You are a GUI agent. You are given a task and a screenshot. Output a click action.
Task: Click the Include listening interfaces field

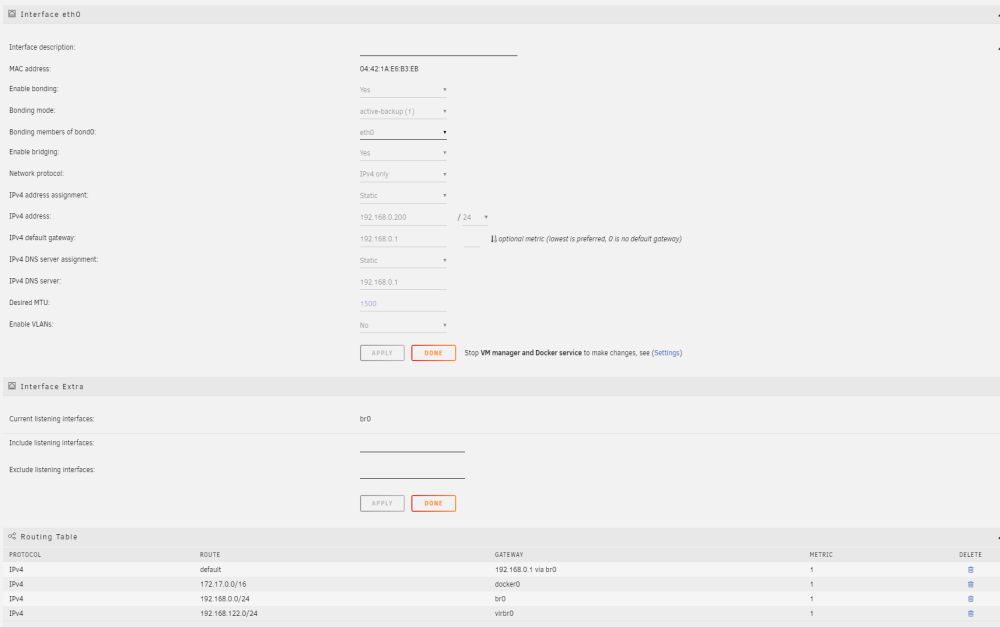pos(412,445)
